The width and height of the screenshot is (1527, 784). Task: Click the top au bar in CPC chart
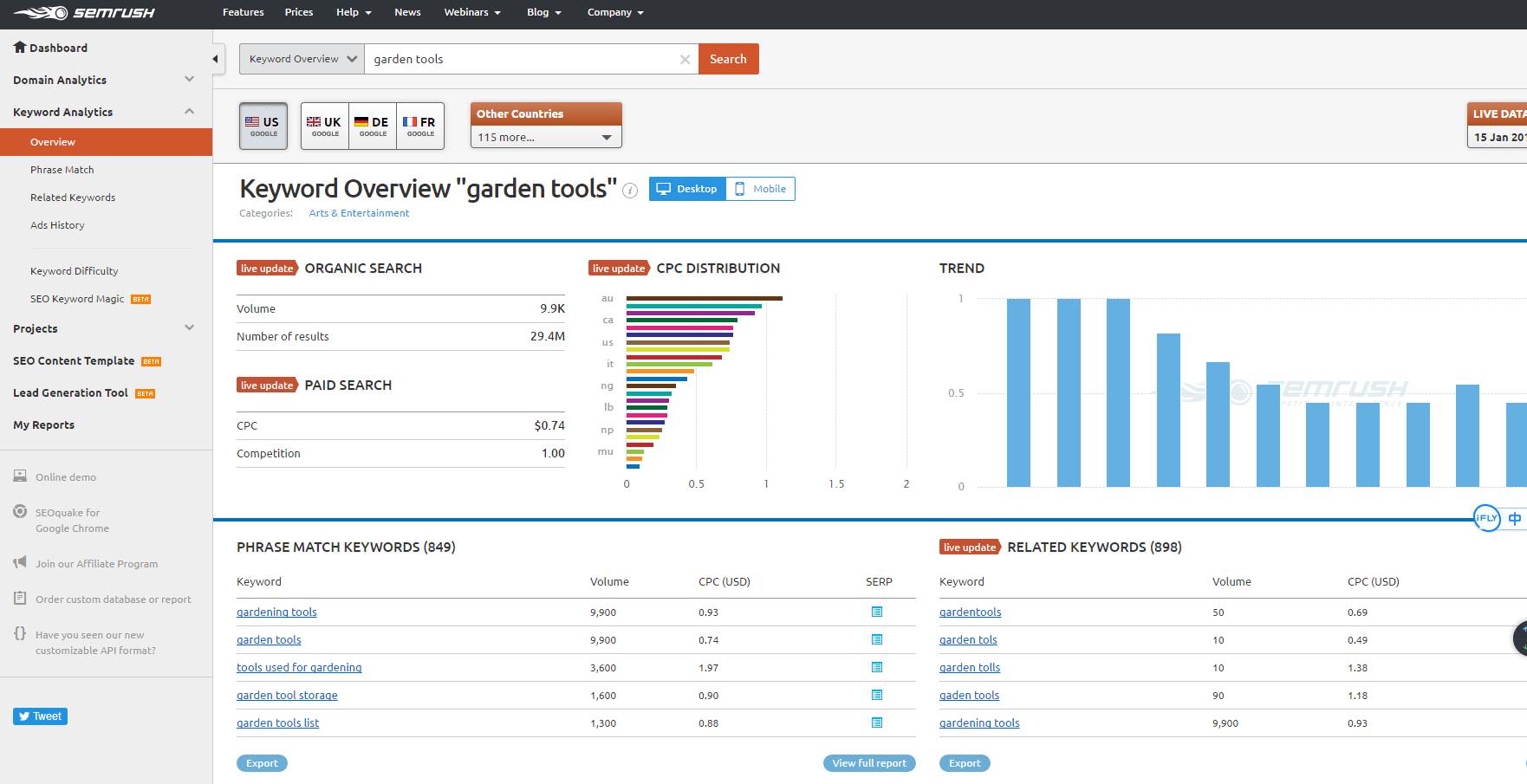click(x=705, y=298)
